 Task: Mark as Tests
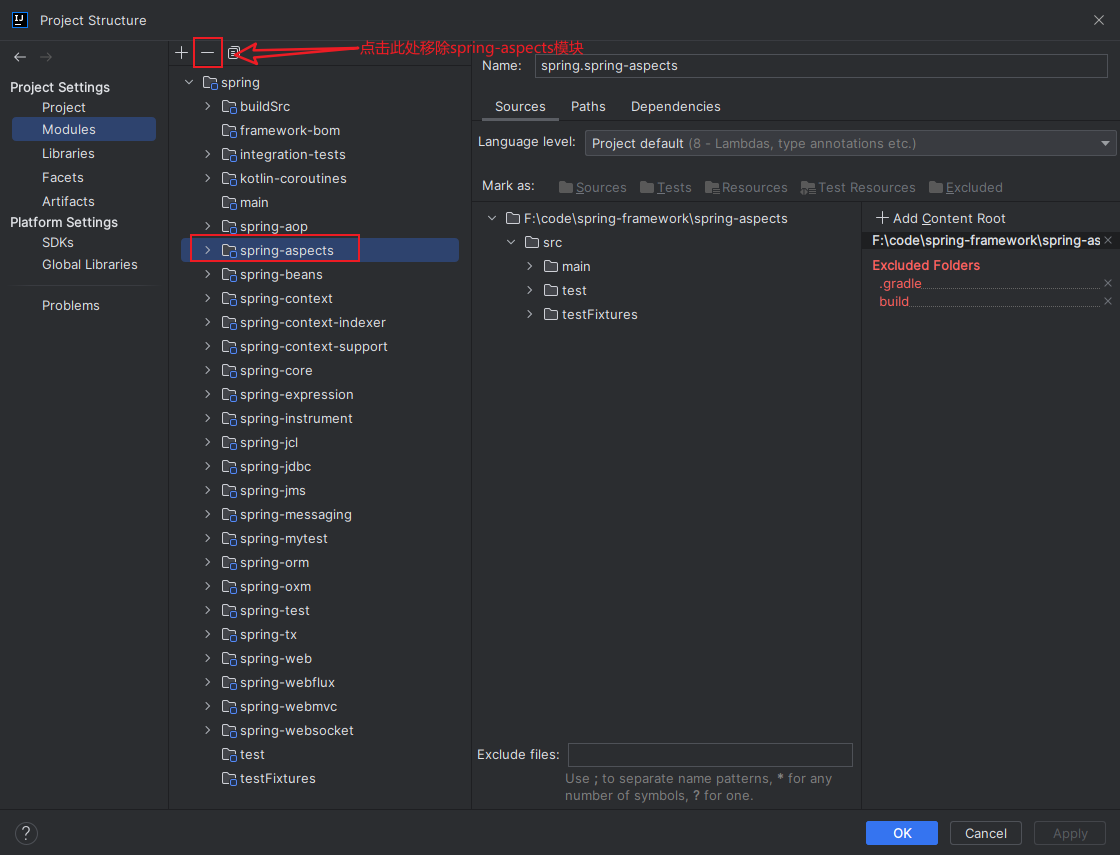666,187
